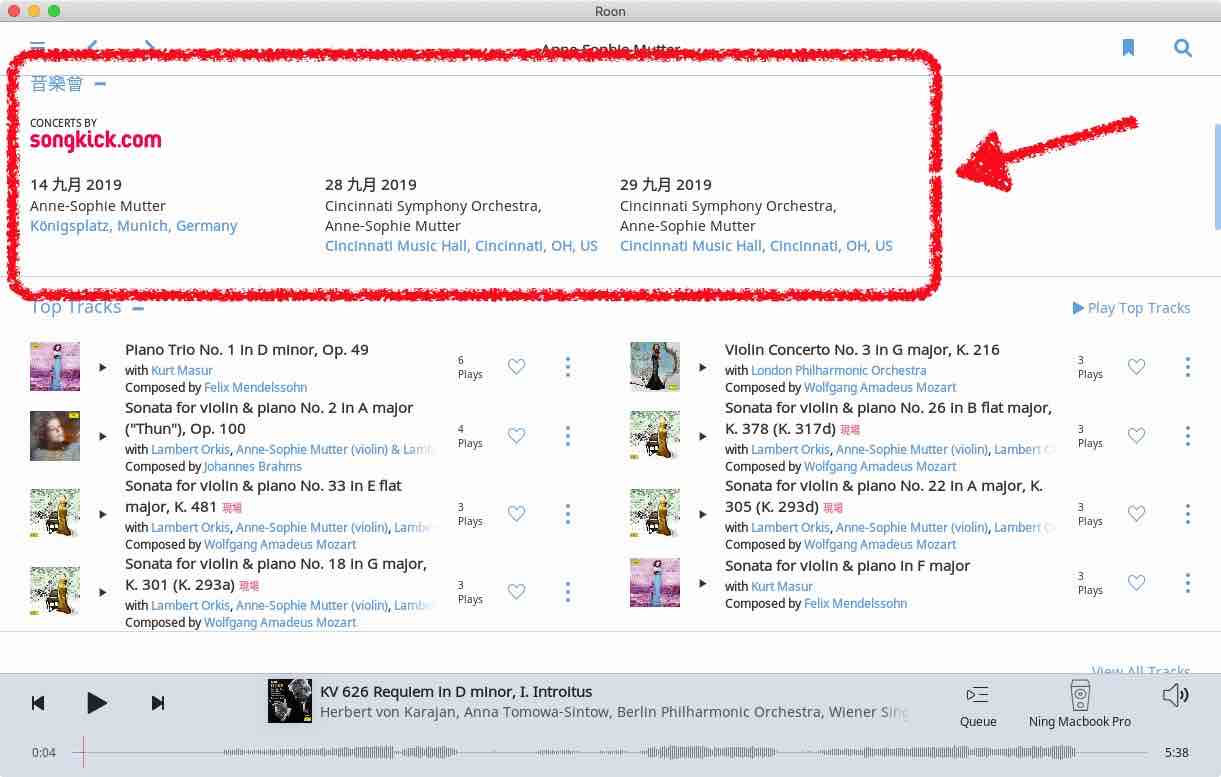Favorite Piano Trio No. 1 with the heart
Screen dimensions: 1221x777
pos(516,367)
